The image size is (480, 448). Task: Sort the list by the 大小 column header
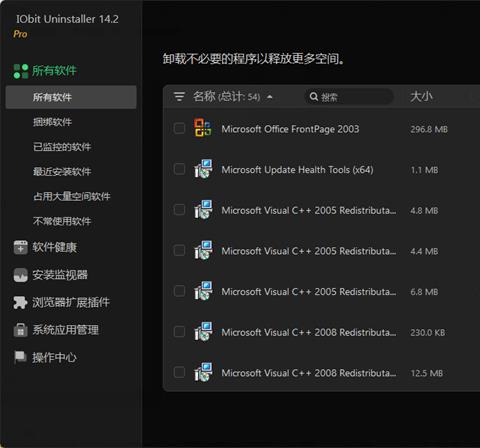pos(421,97)
